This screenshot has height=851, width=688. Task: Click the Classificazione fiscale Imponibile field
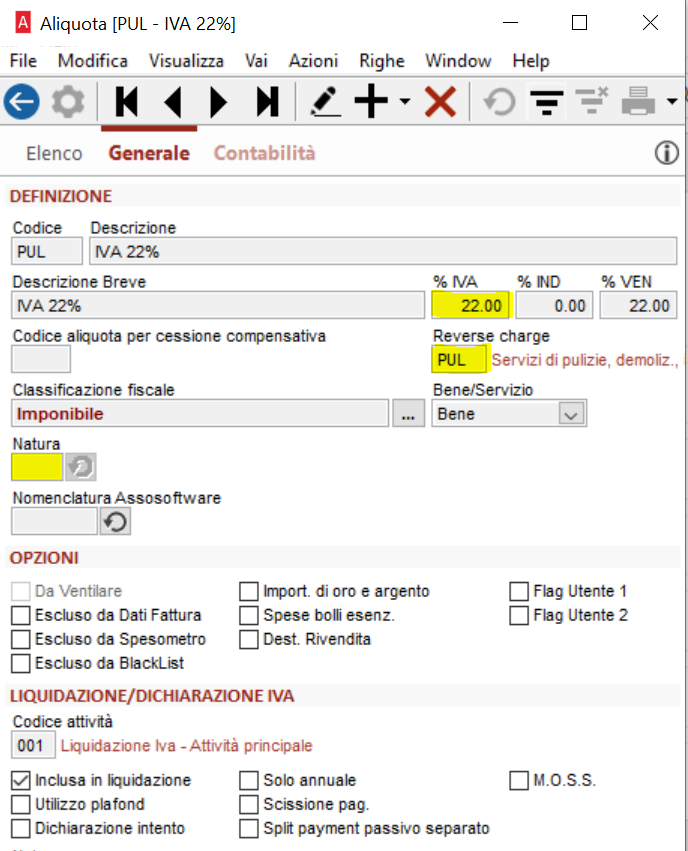[x=200, y=414]
